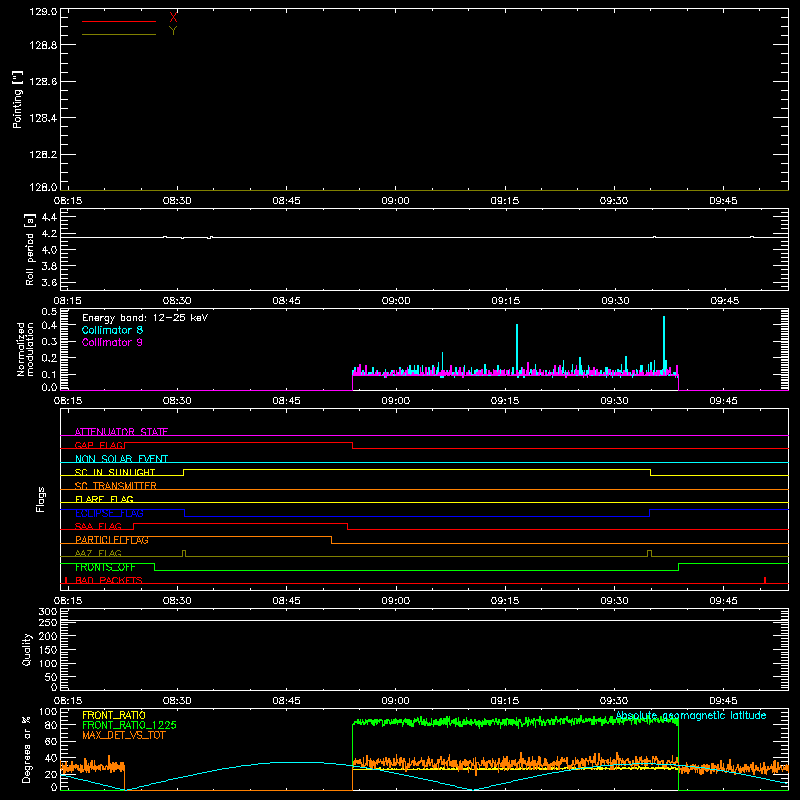
Task: Click the Flags axis title
Action: tap(41, 499)
